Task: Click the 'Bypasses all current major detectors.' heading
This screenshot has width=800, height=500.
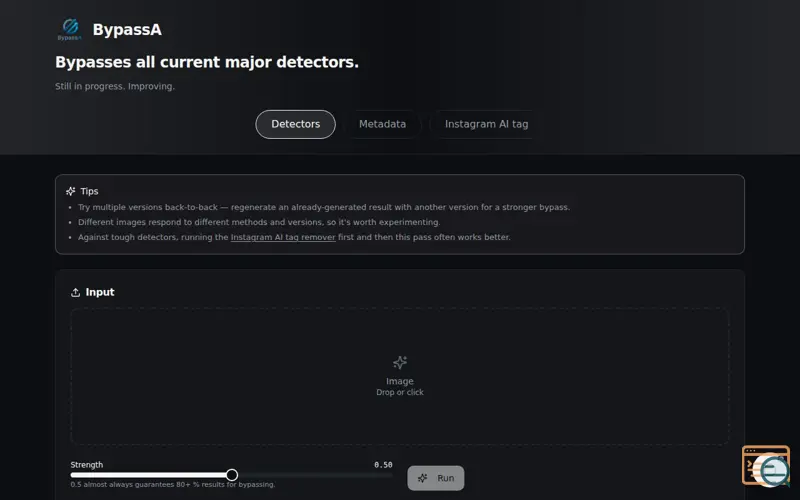Action: click(207, 62)
